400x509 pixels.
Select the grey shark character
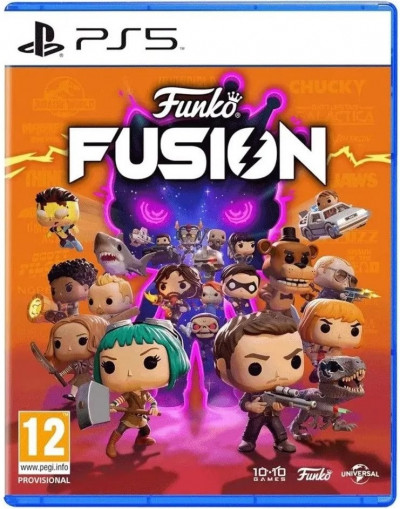click(119, 254)
